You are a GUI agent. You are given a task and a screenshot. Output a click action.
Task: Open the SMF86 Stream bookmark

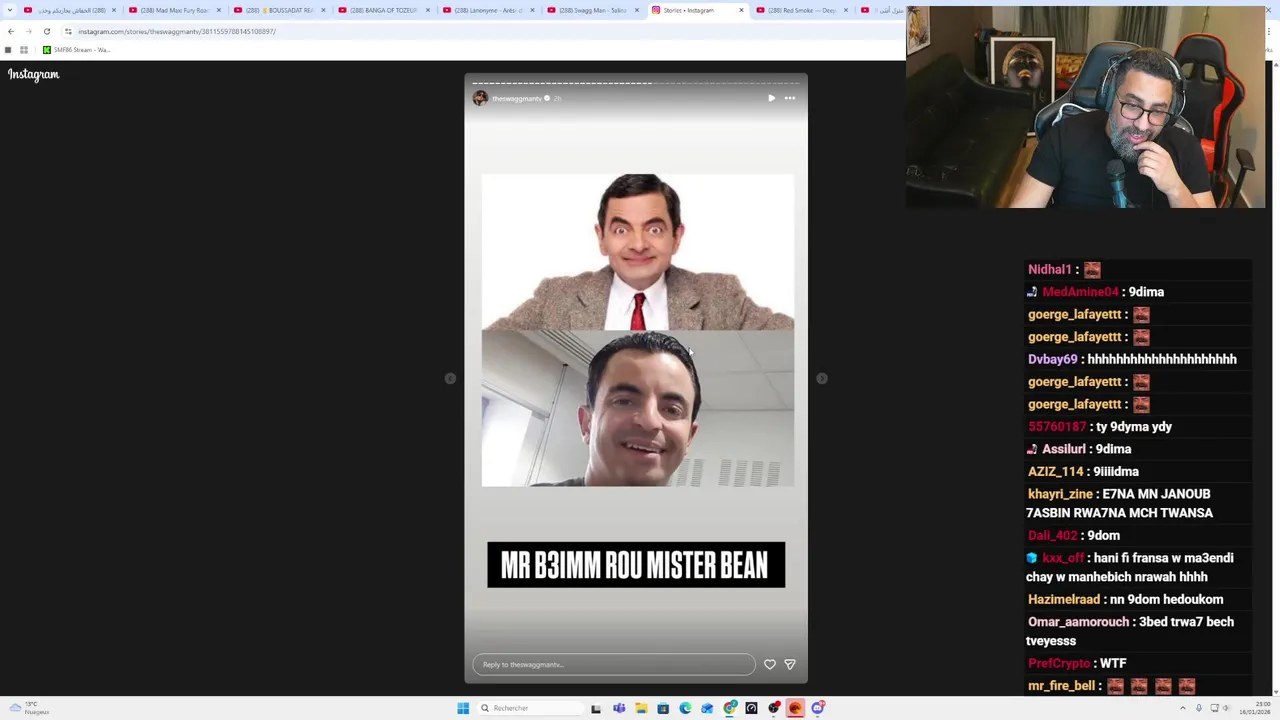(76, 50)
